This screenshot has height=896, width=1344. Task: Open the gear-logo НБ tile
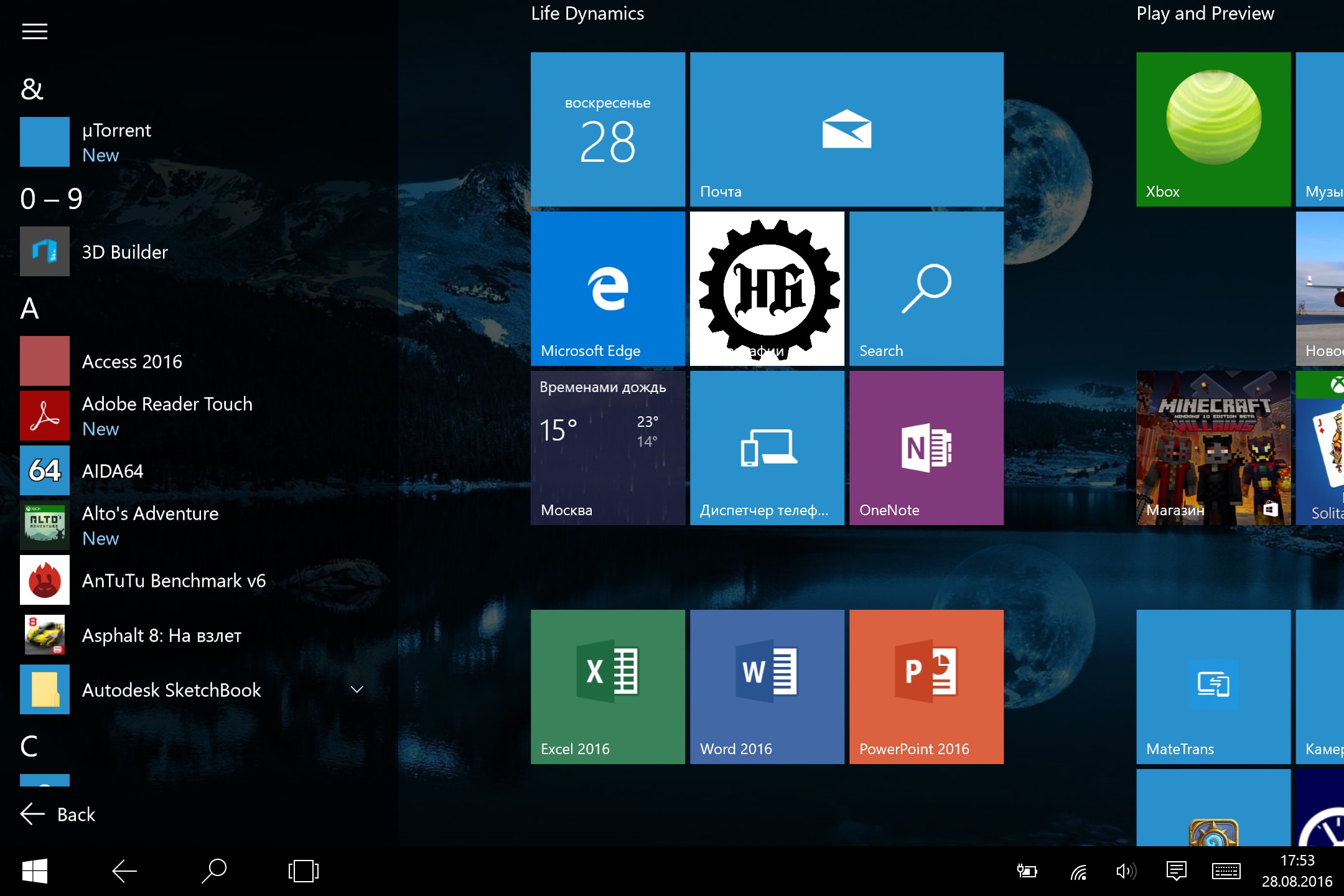(767, 289)
